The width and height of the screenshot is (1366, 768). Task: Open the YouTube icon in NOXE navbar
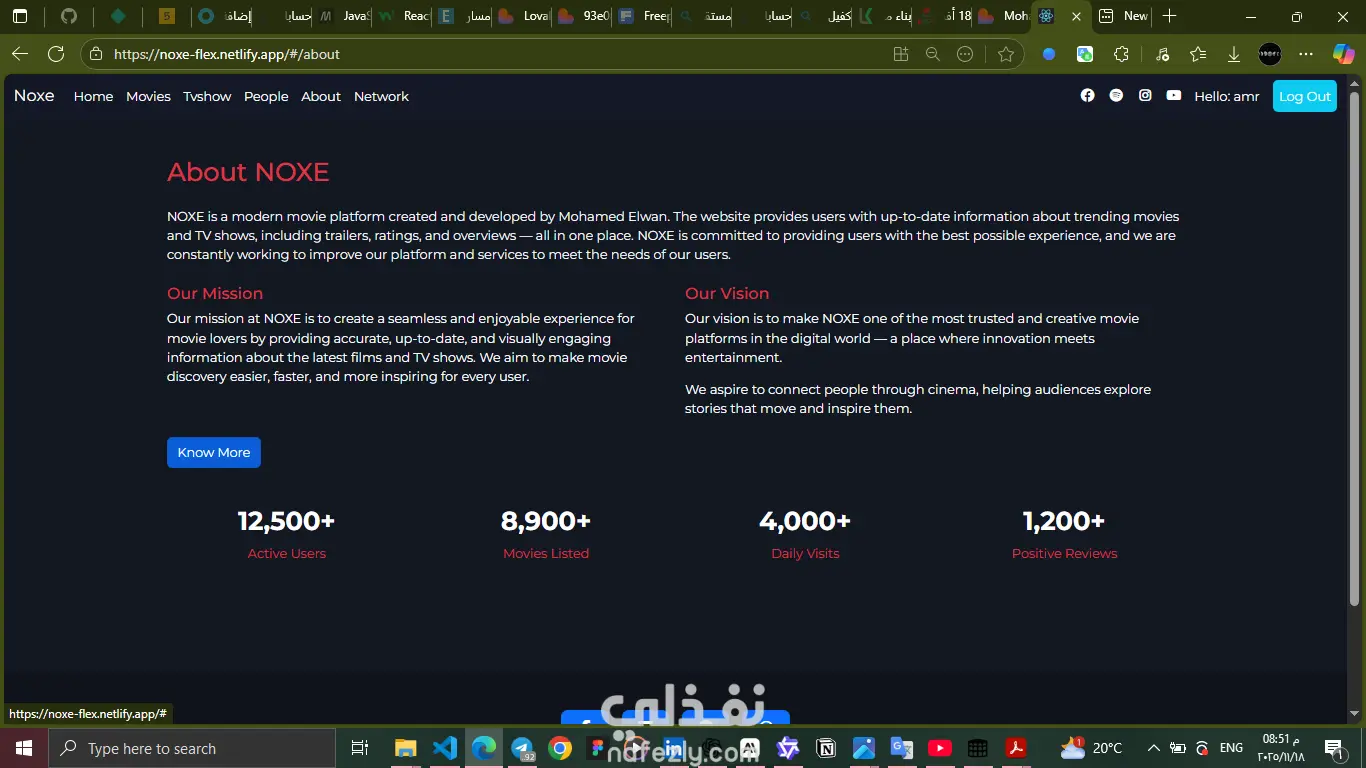(1174, 96)
